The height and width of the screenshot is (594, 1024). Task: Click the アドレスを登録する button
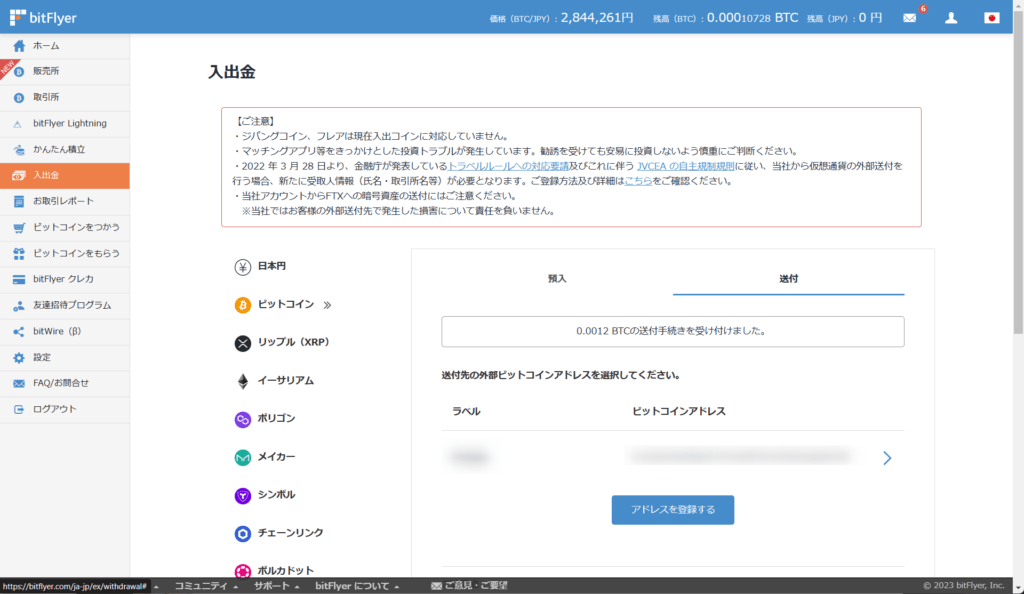click(673, 510)
